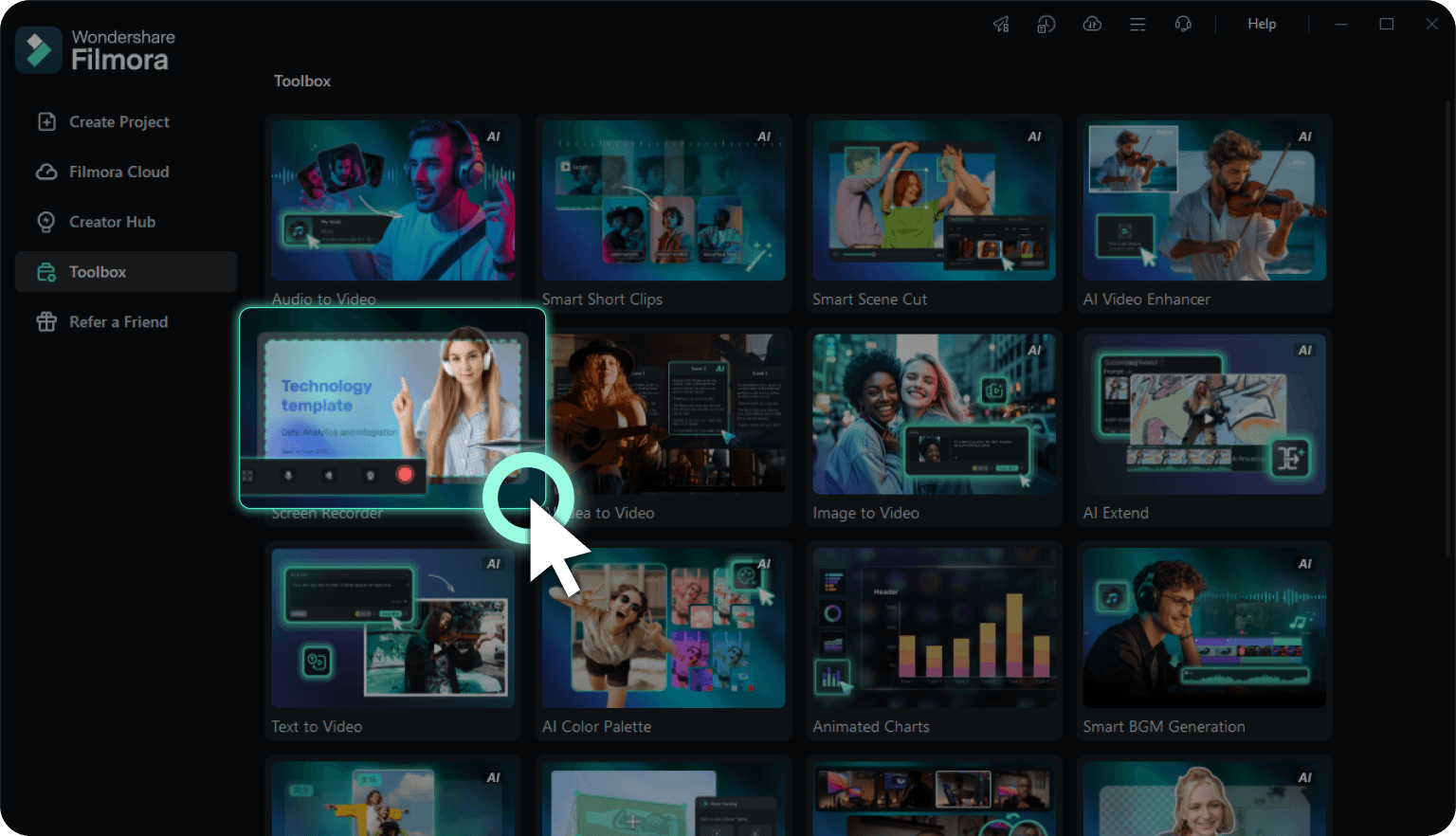Screen dimensions: 1456x836
Task: Open the hamburger menu icon in title bar
Action: point(1137,25)
